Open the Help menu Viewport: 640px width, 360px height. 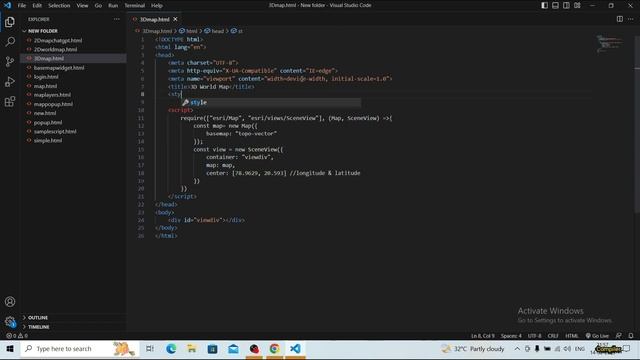157,5
